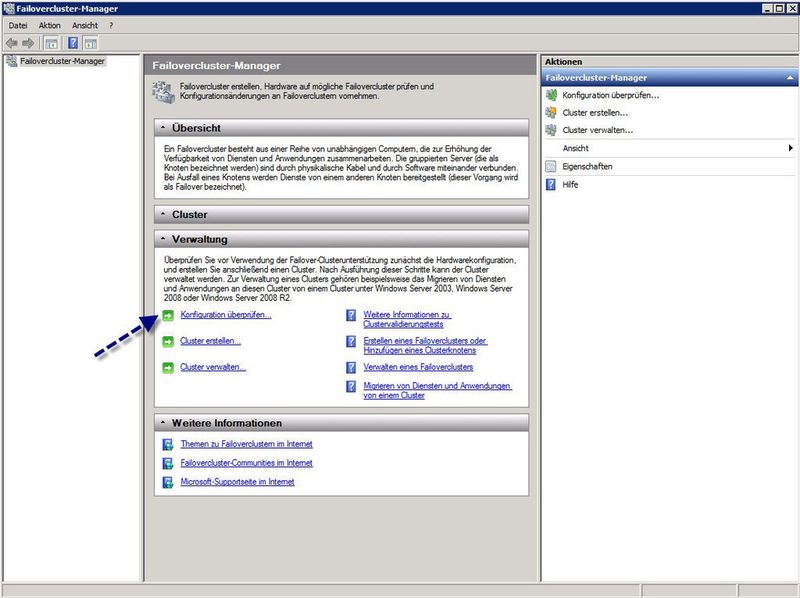Open the Ansicht menu in the menu bar
Viewport: 800px width, 598px height.
85,25
